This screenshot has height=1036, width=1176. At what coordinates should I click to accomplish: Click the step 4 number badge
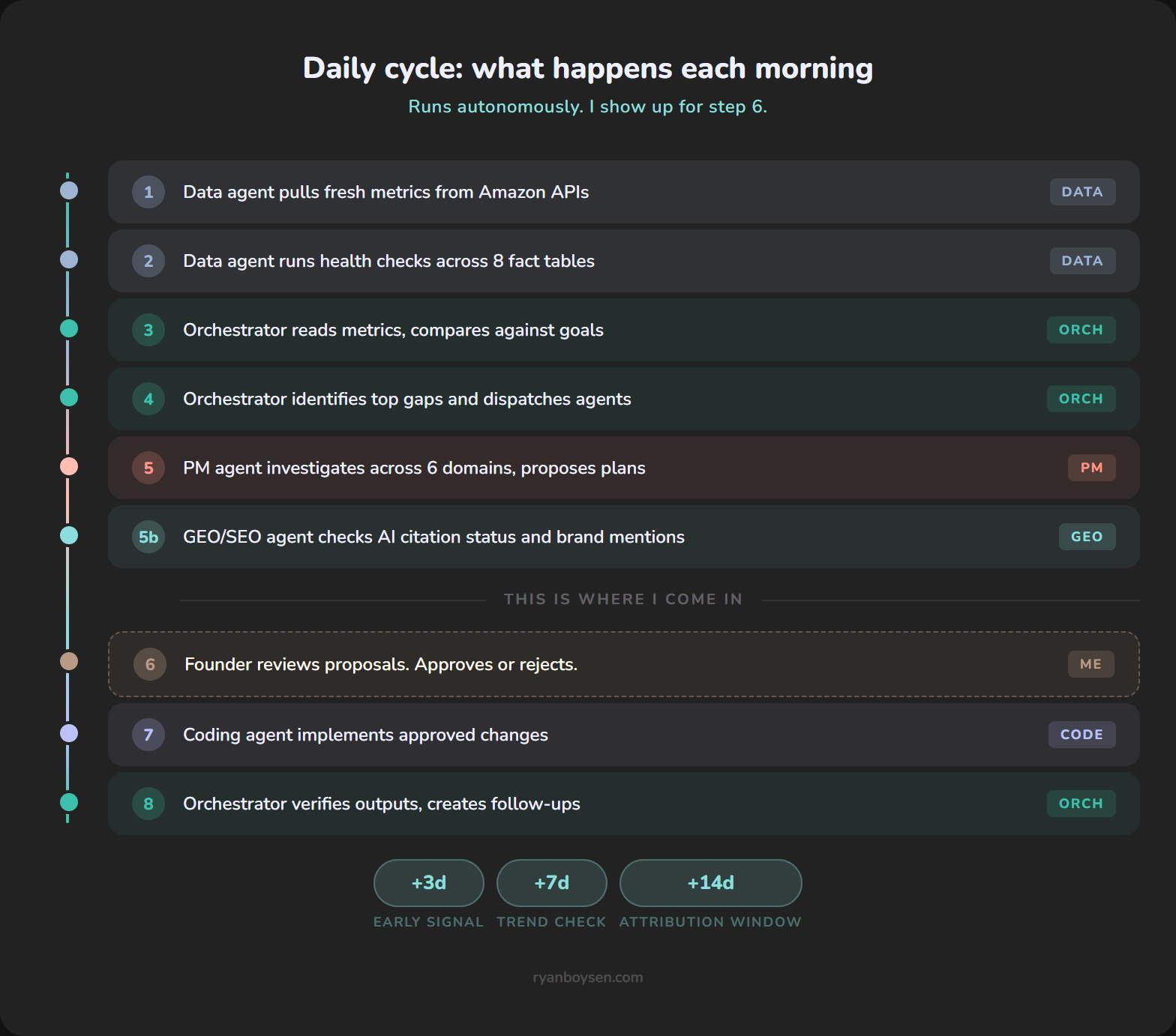click(148, 399)
